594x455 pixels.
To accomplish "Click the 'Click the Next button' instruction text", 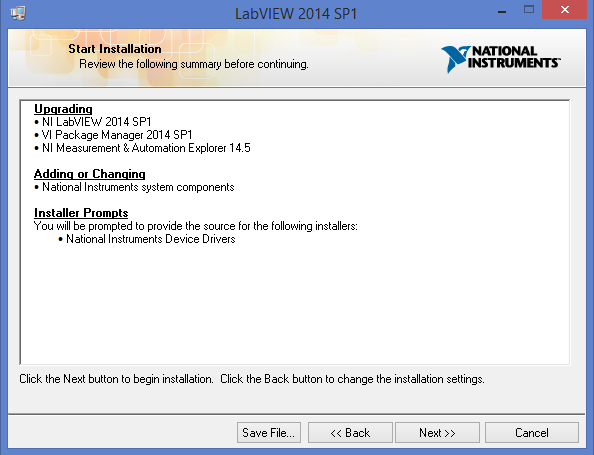I will click(252, 379).
